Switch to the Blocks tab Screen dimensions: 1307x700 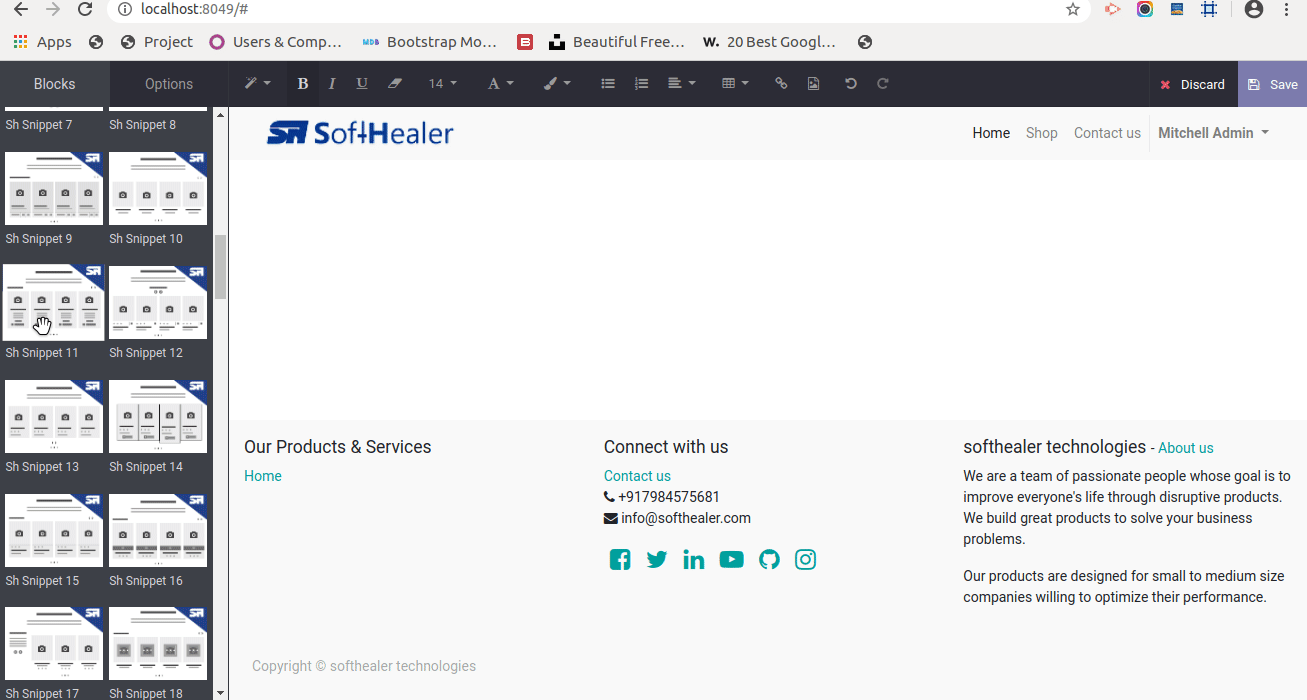click(x=54, y=84)
